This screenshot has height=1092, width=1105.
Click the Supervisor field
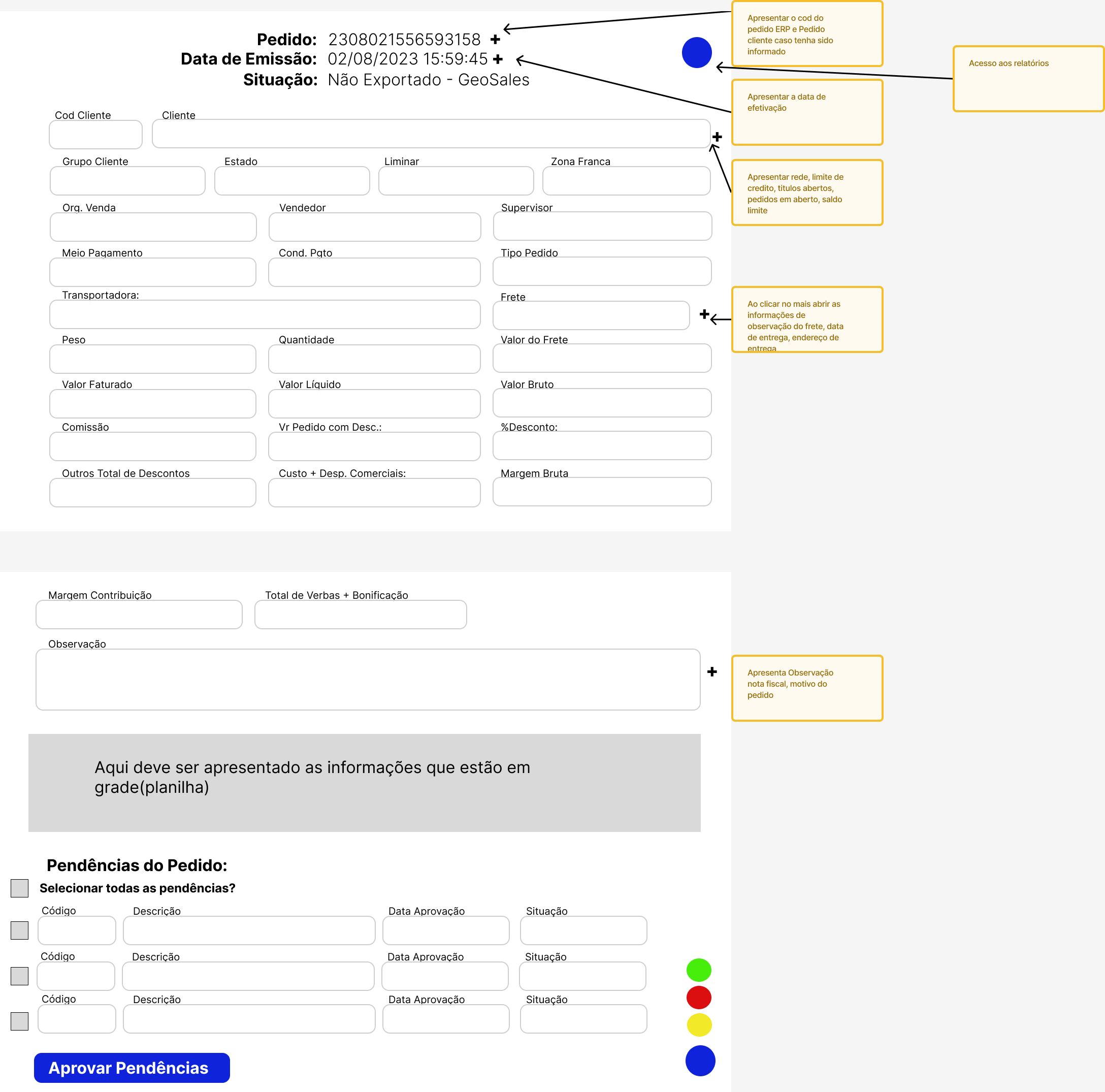point(602,226)
